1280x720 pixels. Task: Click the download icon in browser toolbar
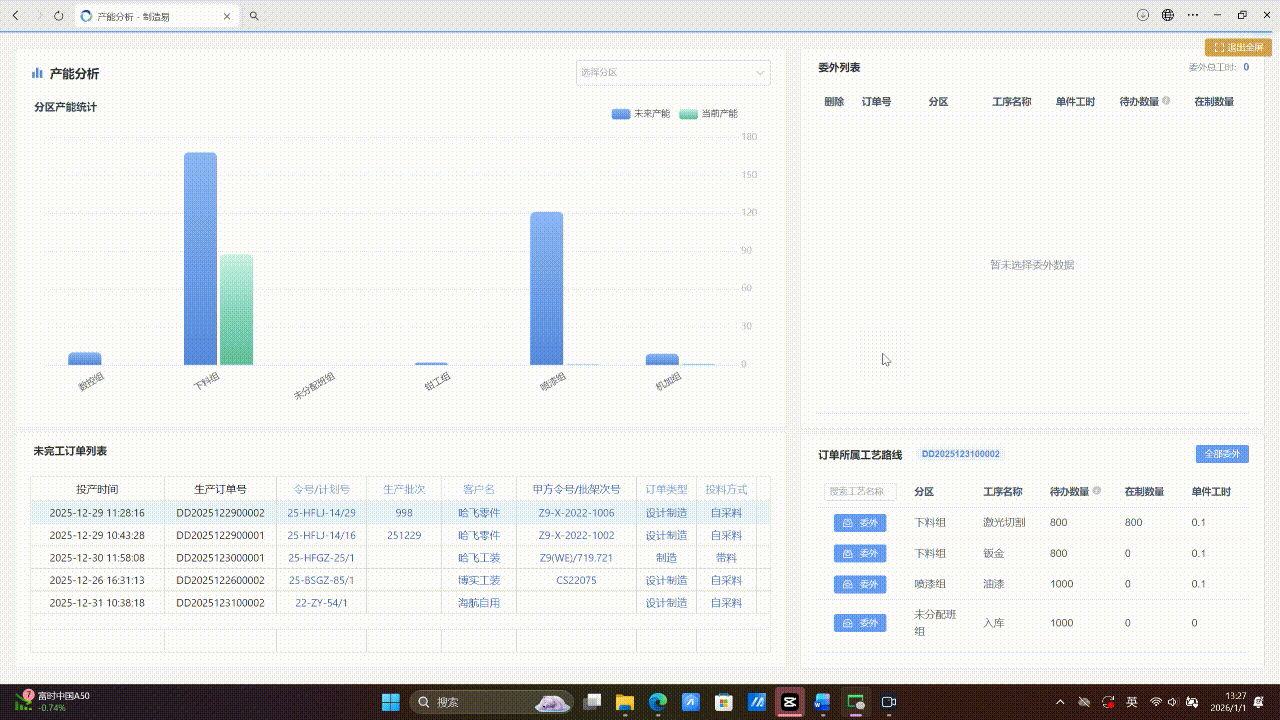1143,16
